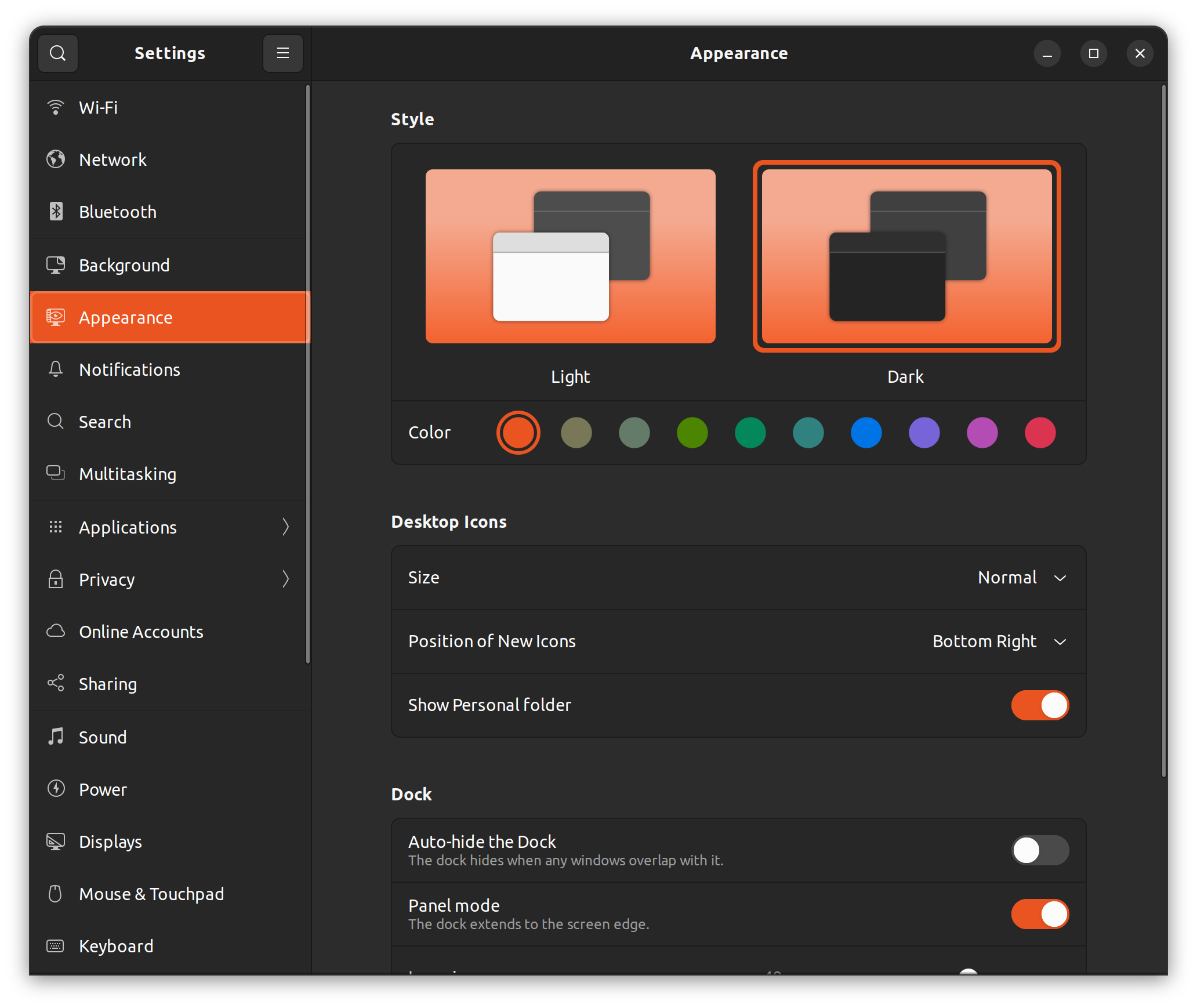This screenshot has height=1008, width=1197.
Task: Click the Notifications bell icon
Action: tap(56, 369)
